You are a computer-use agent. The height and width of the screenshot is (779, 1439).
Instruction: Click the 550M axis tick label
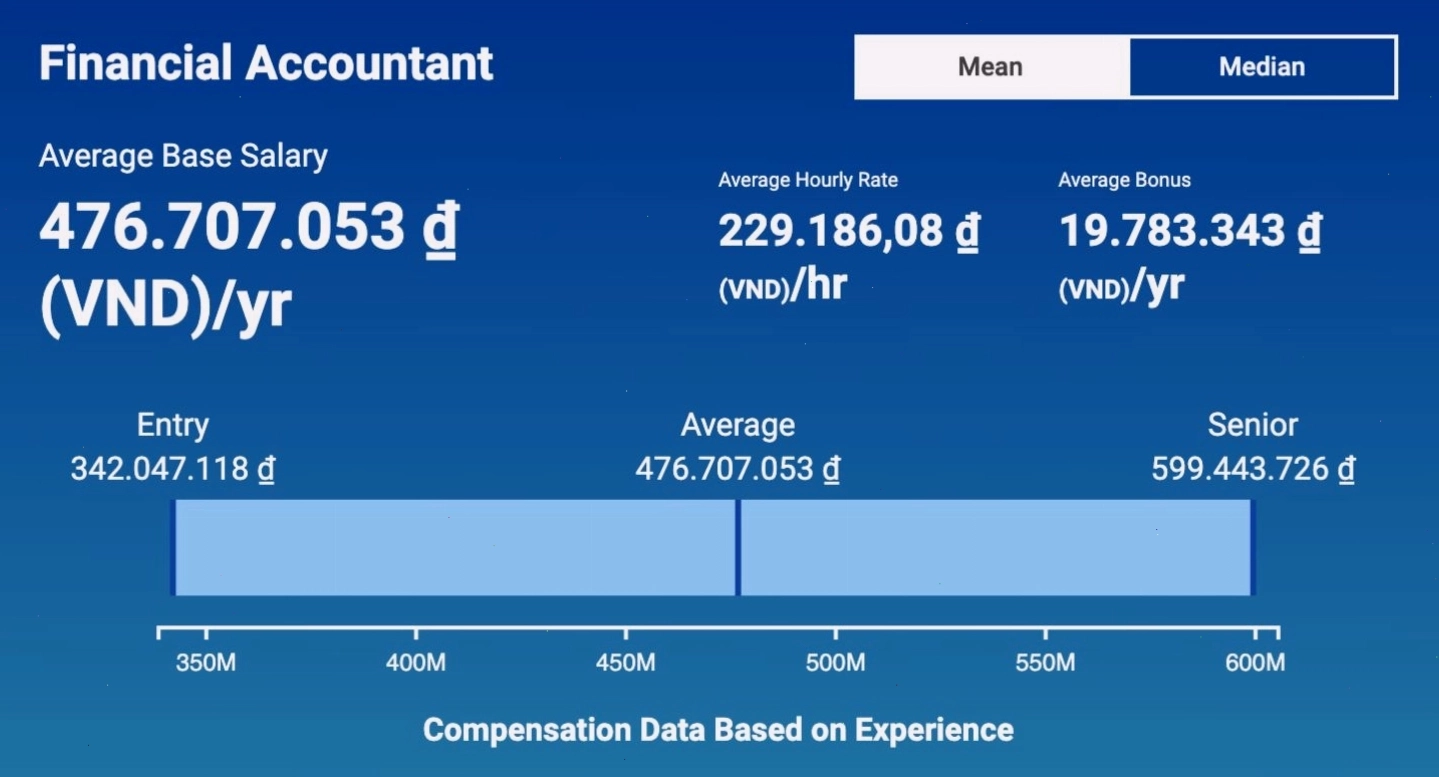(x=1045, y=662)
